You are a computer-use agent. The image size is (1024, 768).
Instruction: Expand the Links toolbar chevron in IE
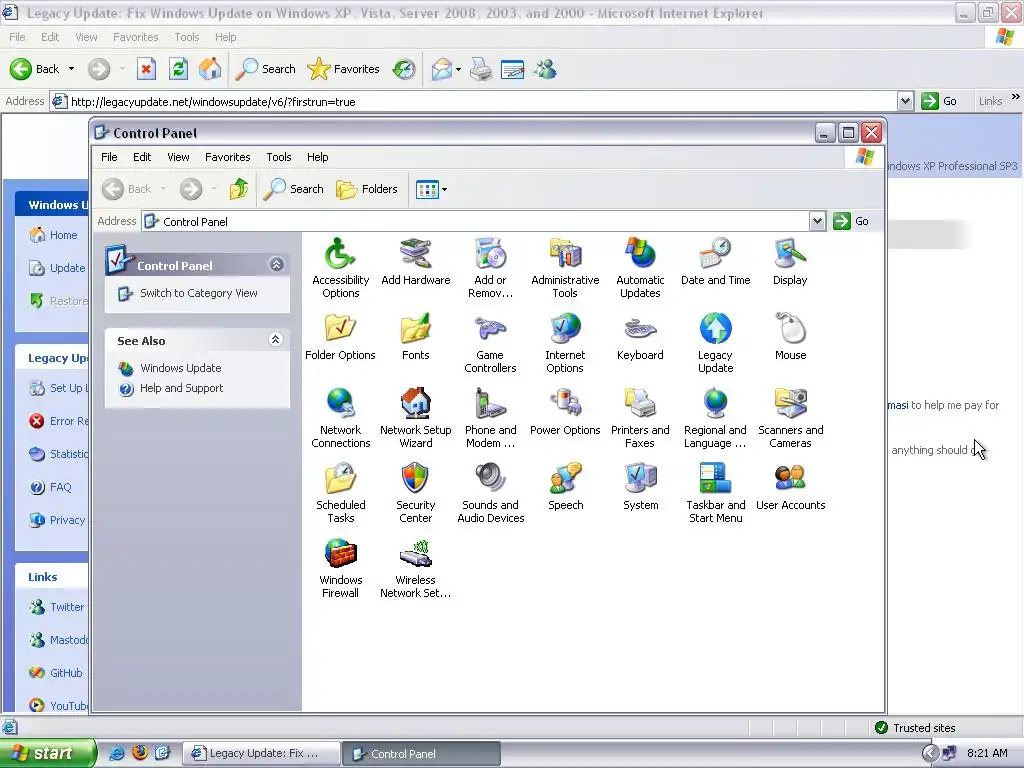pos(1016,97)
